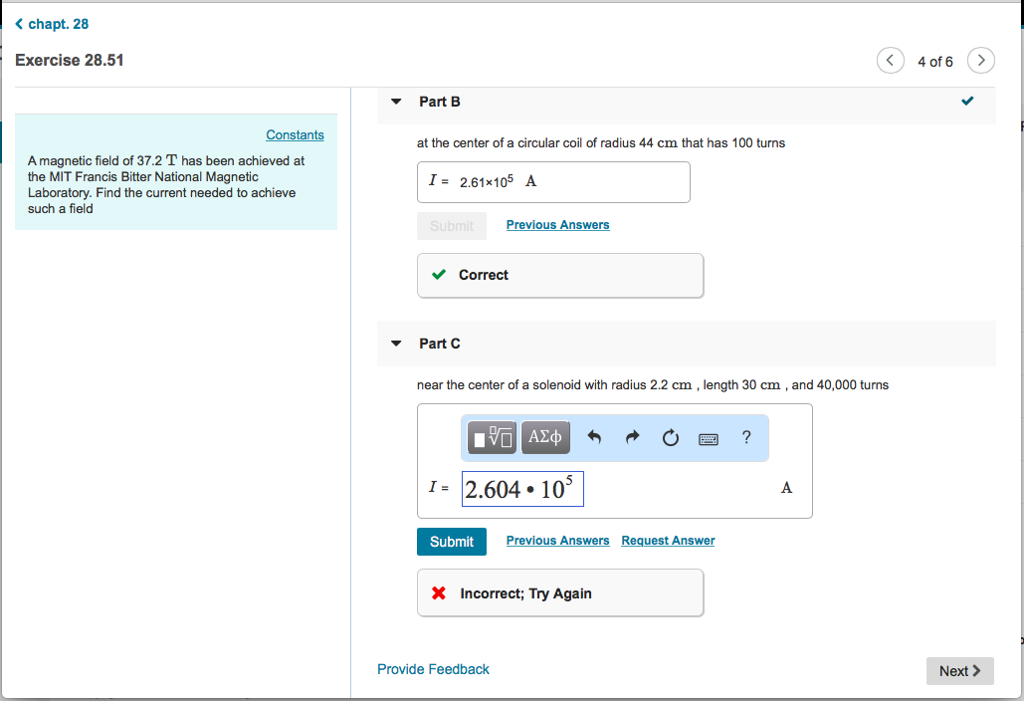Click Request Answer link
The width and height of the screenshot is (1024, 701).
pyautogui.click(x=668, y=541)
